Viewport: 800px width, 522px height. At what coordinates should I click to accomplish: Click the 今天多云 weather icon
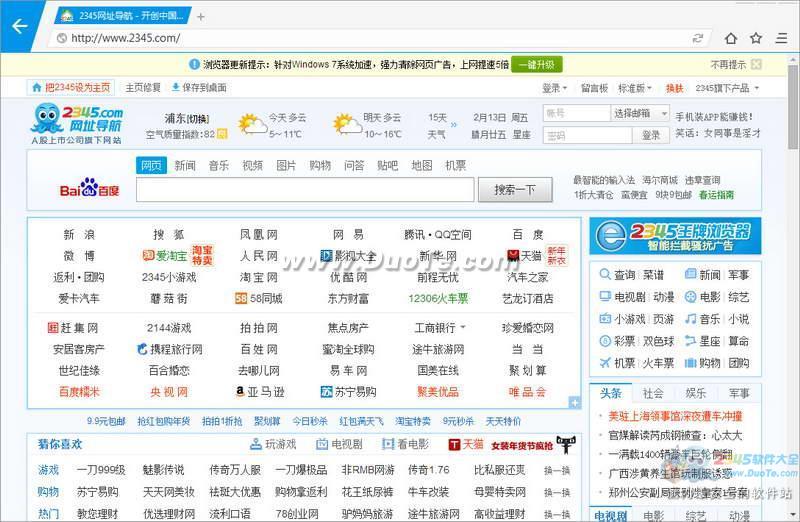coord(252,125)
